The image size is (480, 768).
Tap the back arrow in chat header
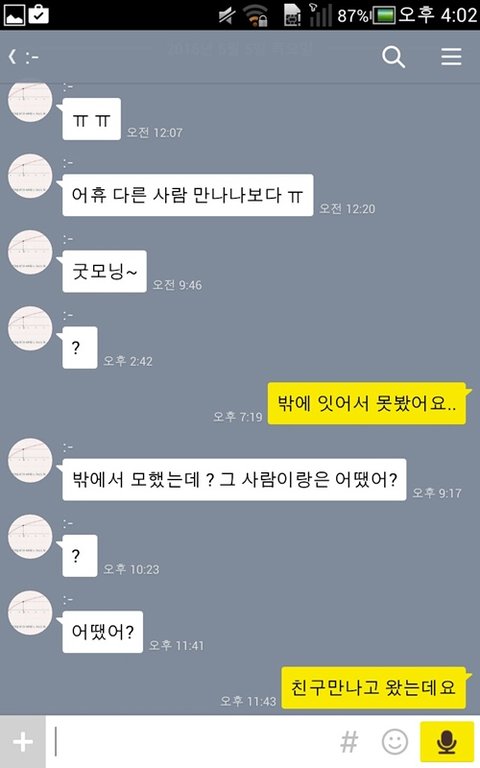tap(13, 57)
